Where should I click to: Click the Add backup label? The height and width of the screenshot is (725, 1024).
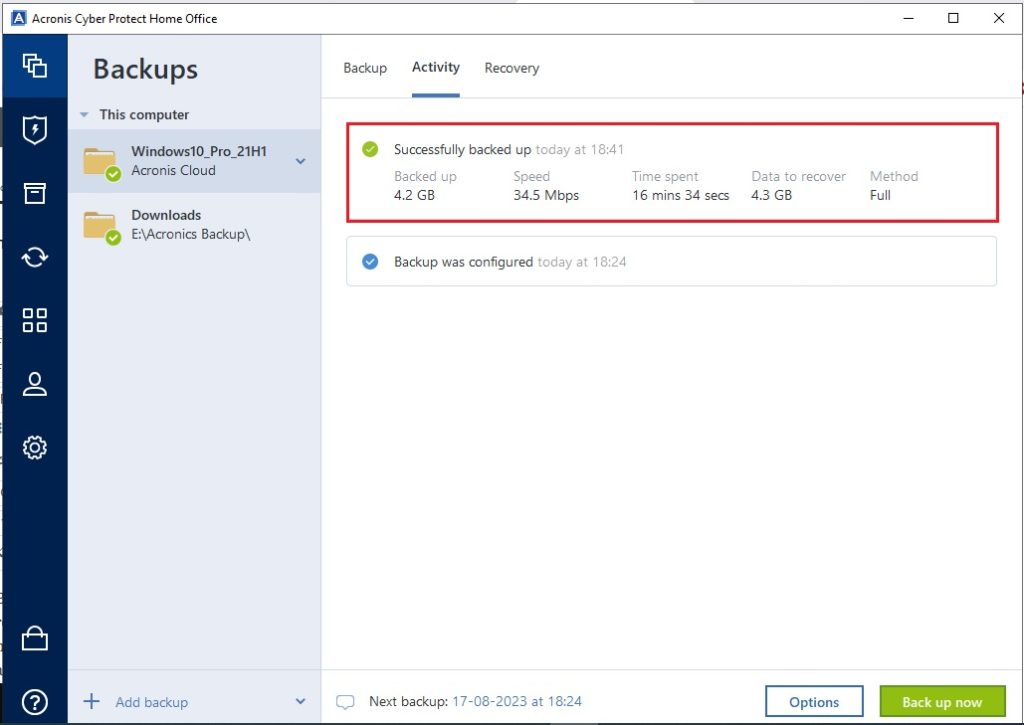click(152, 702)
